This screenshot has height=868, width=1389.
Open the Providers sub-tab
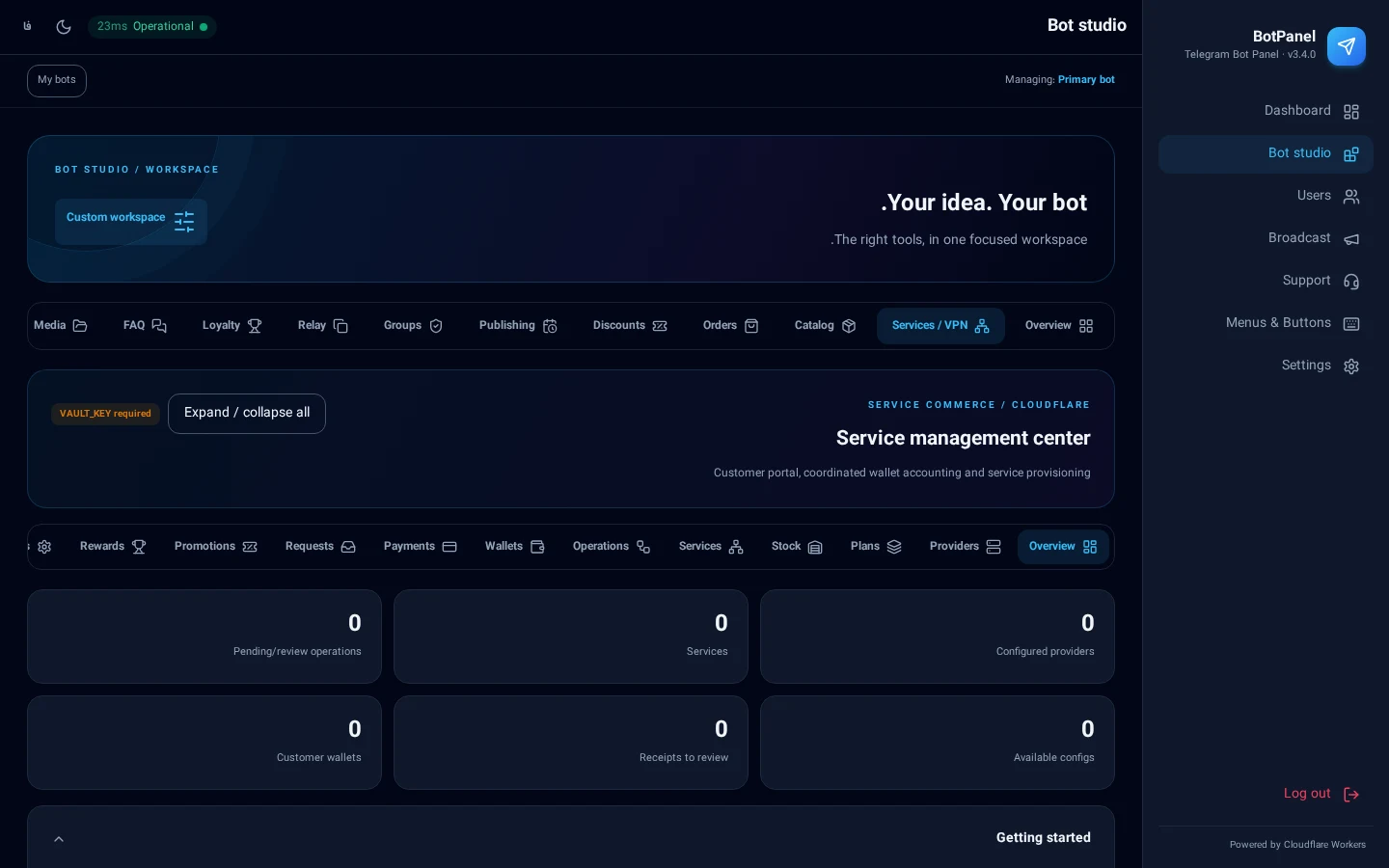965,547
